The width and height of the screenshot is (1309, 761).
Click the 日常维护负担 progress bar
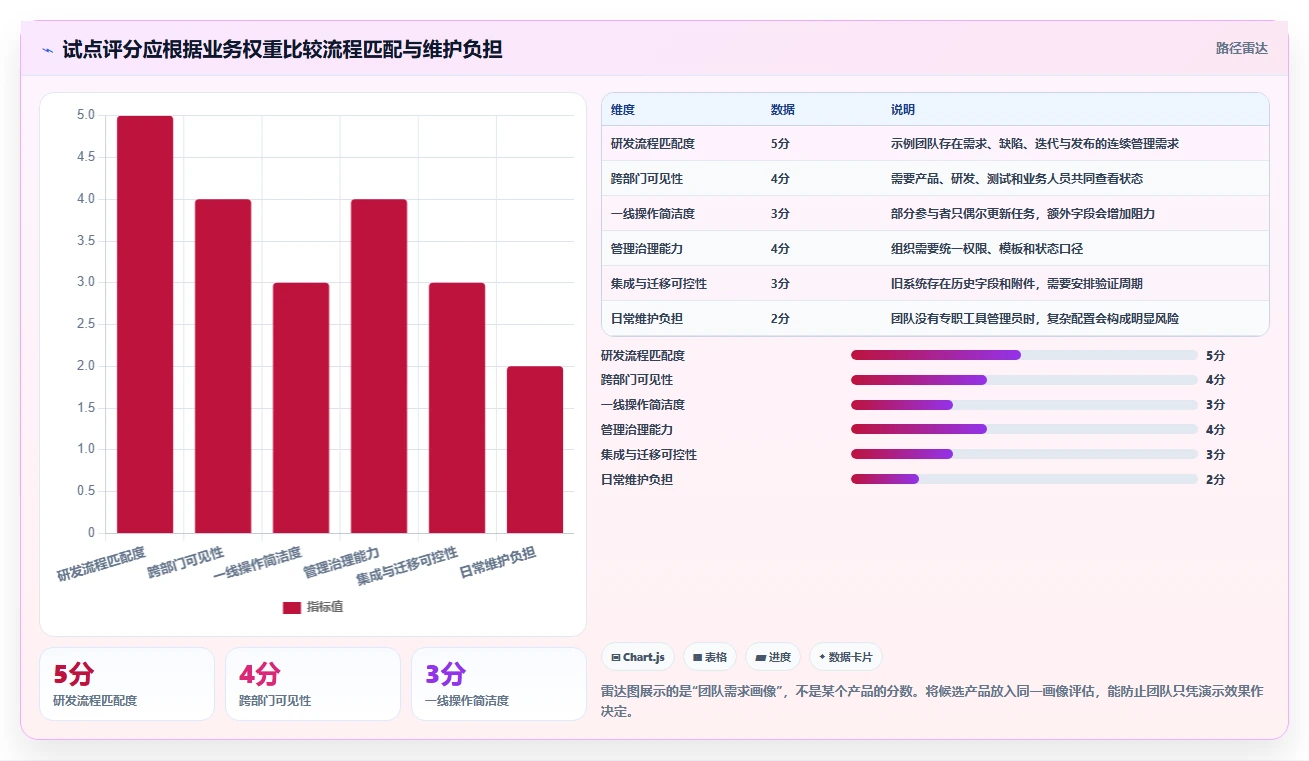coord(1024,479)
